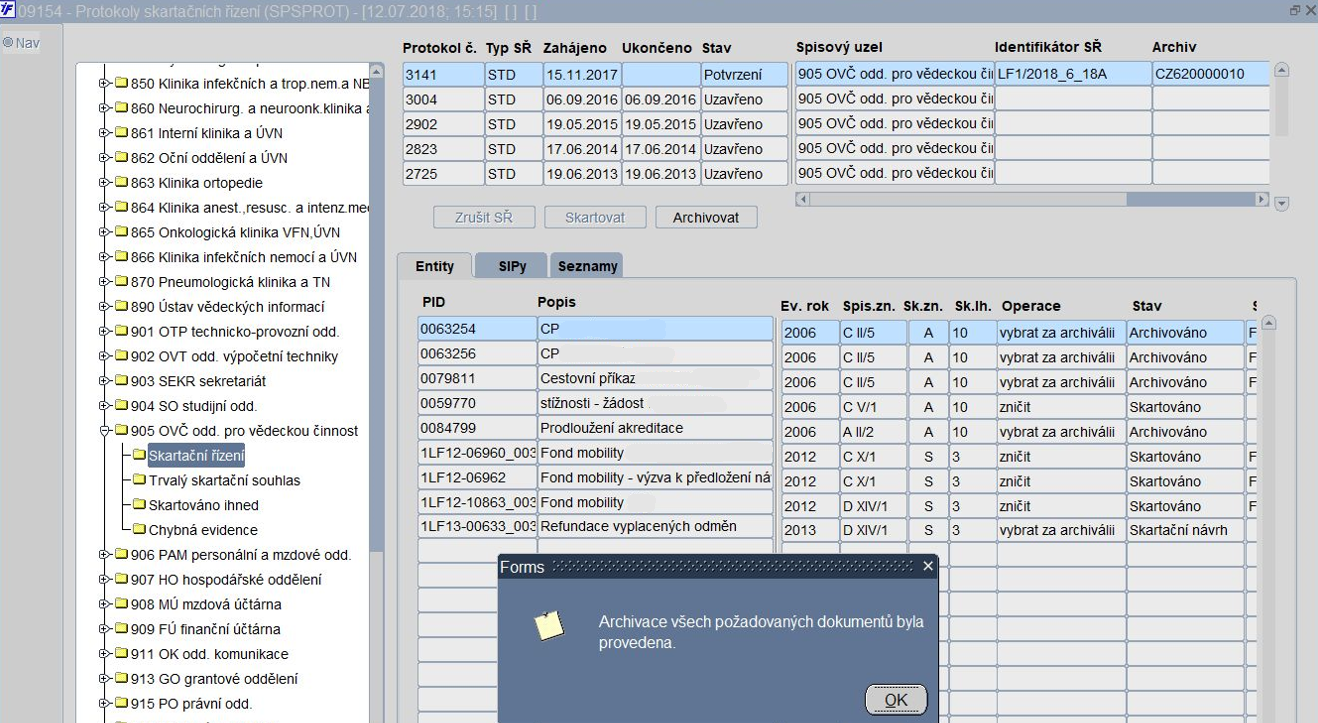1318x723 pixels.
Task: Click folder icon of 866 Klinika infekčních nemocí
Action: pyautogui.click(x=120, y=257)
